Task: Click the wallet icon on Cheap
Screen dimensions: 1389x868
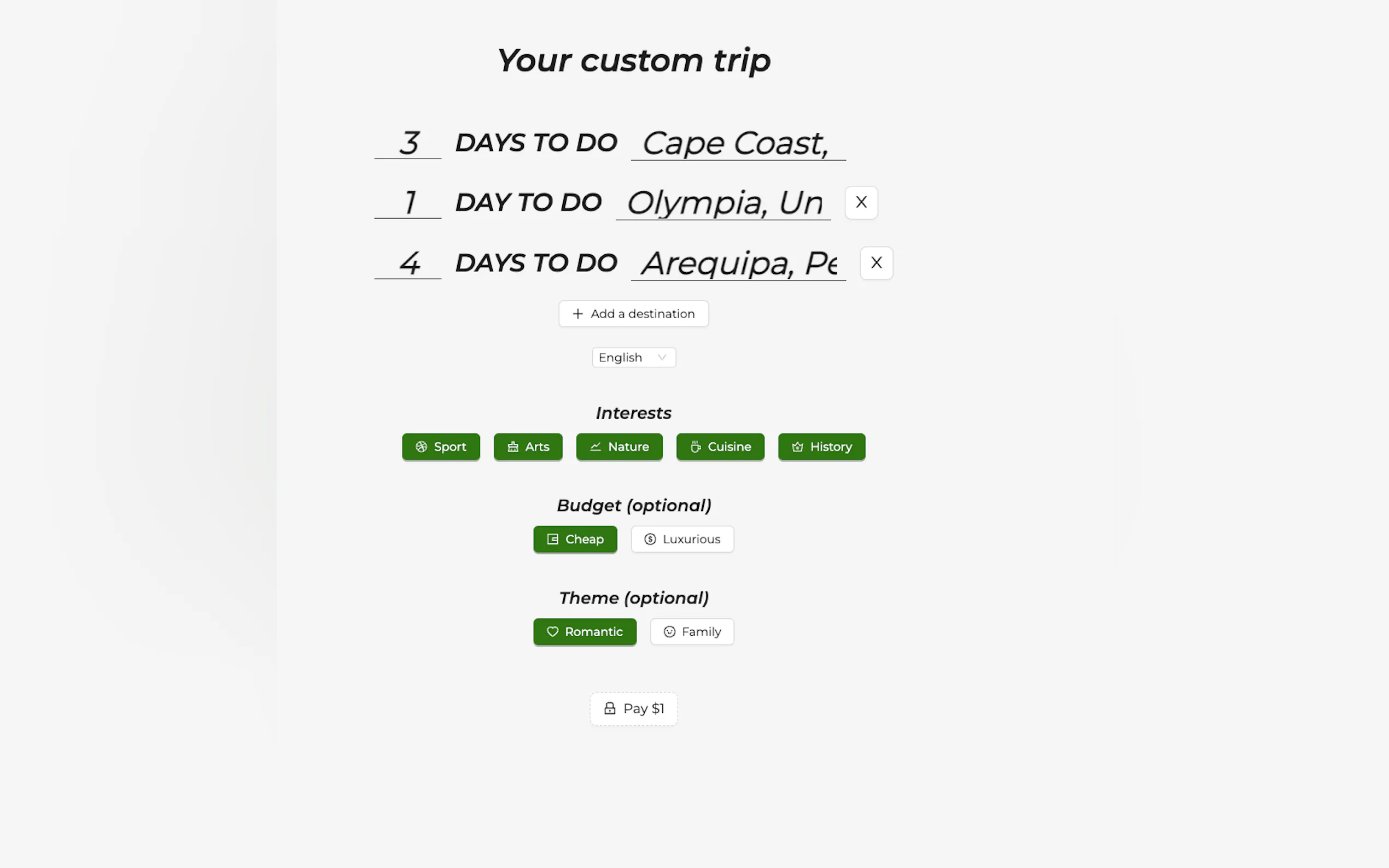Action: pyautogui.click(x=552, y=539)
